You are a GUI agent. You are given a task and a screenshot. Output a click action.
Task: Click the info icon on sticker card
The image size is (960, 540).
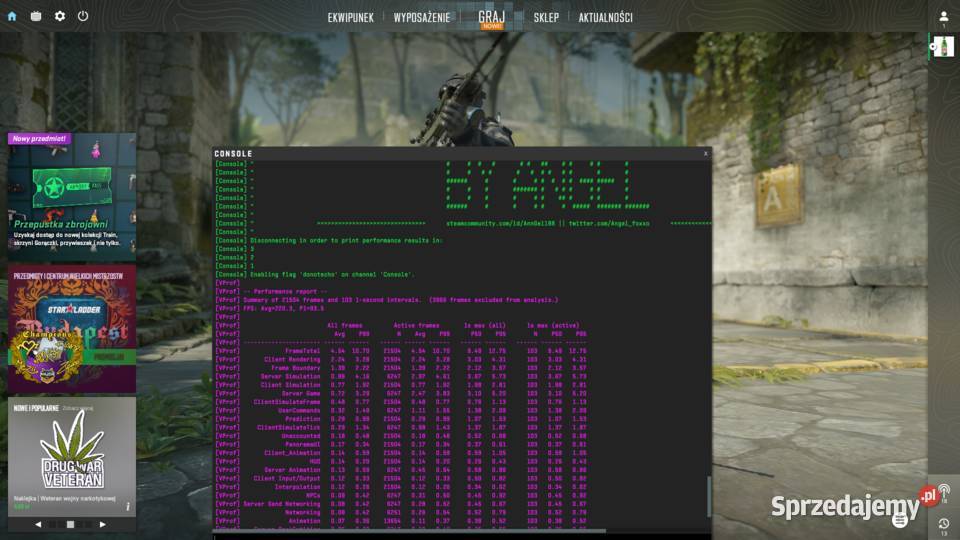(x=127, y=507)
